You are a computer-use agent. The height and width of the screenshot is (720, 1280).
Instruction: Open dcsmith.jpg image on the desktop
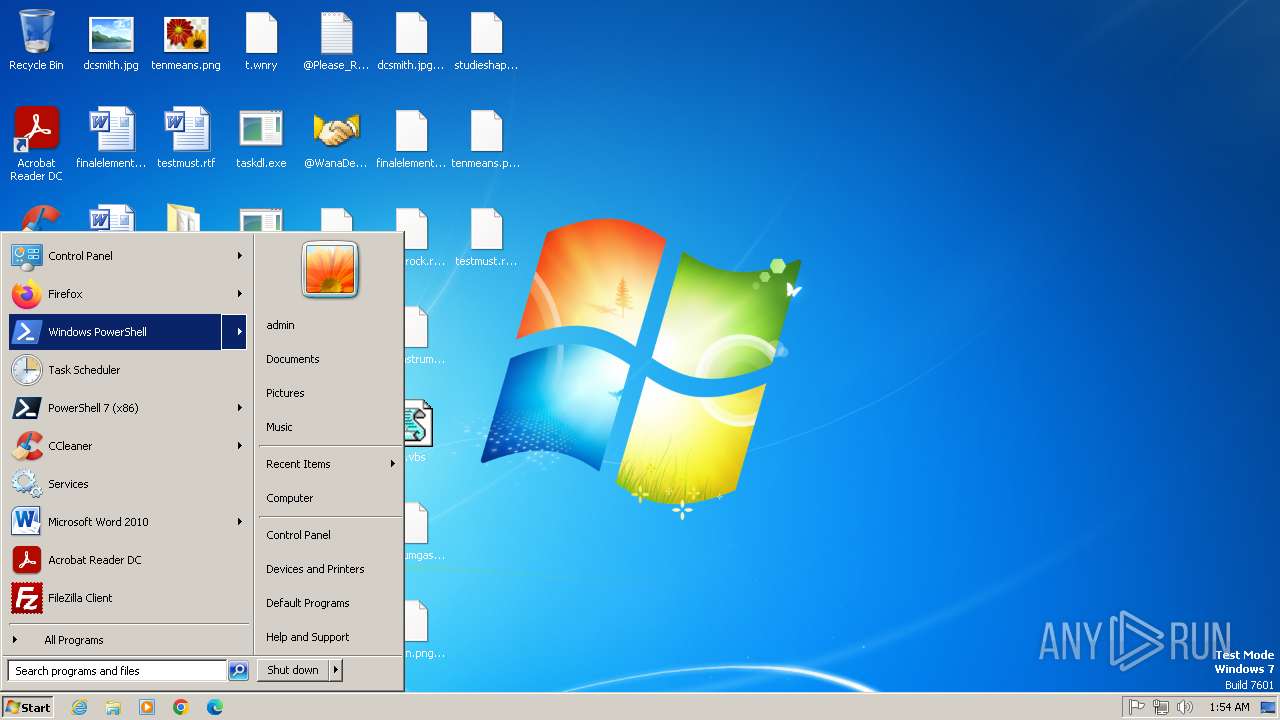coord(111,41)
